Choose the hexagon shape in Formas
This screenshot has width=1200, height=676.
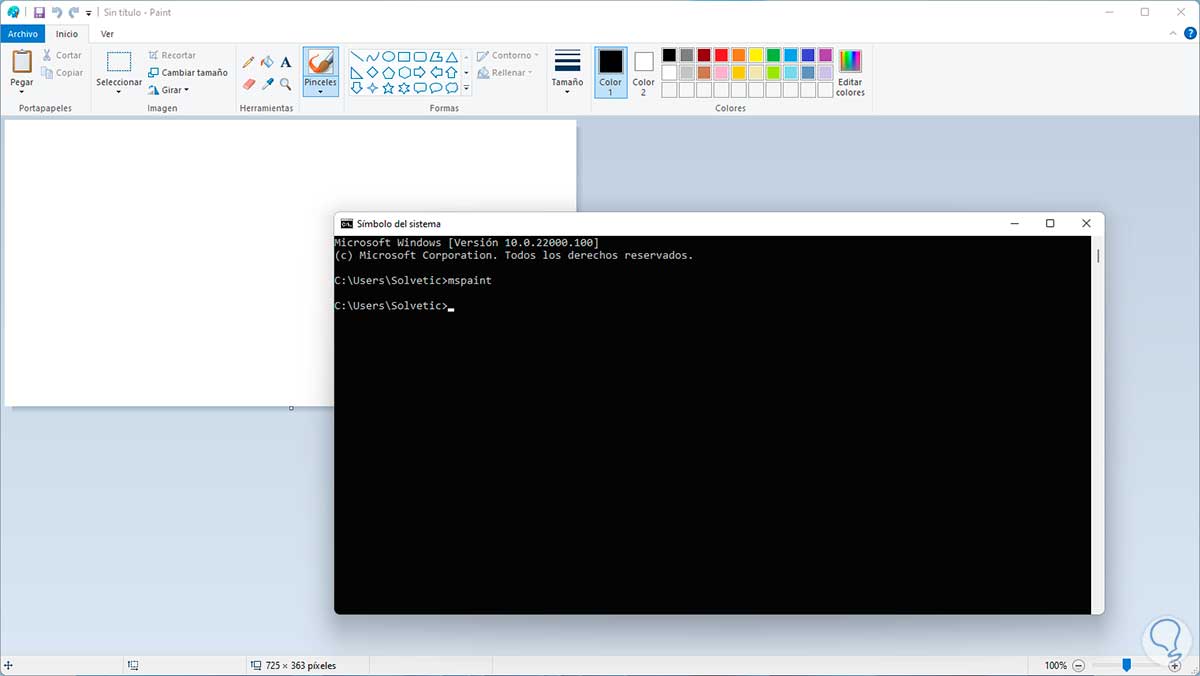click(404, 72)
